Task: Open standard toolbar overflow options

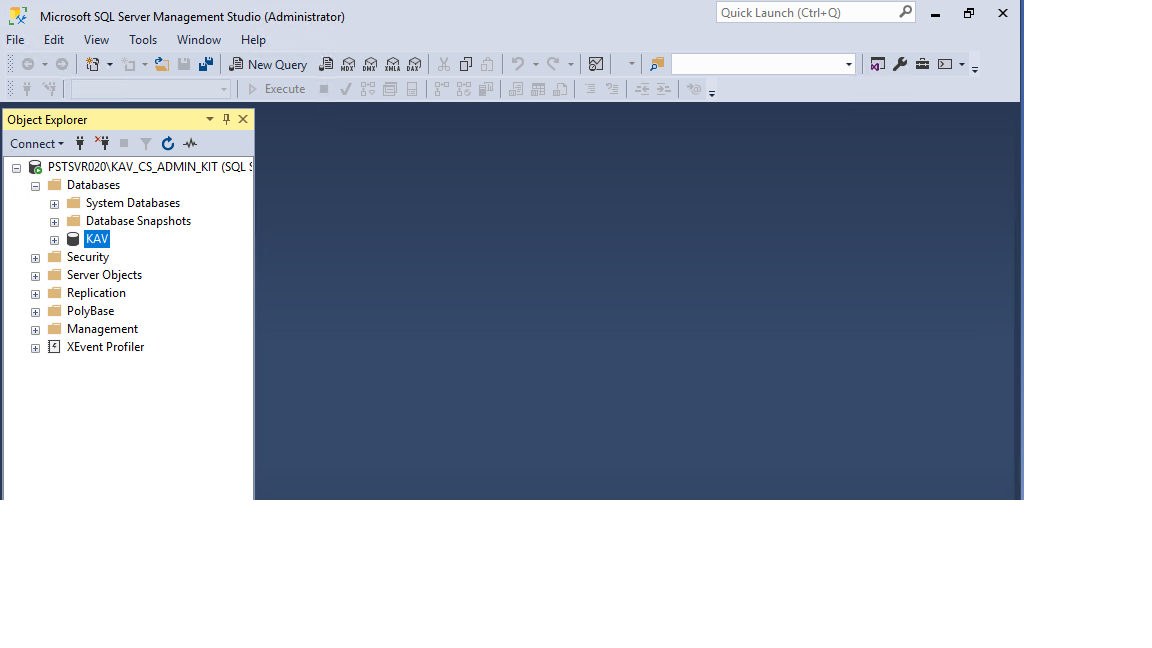Action: click(975, 69)
